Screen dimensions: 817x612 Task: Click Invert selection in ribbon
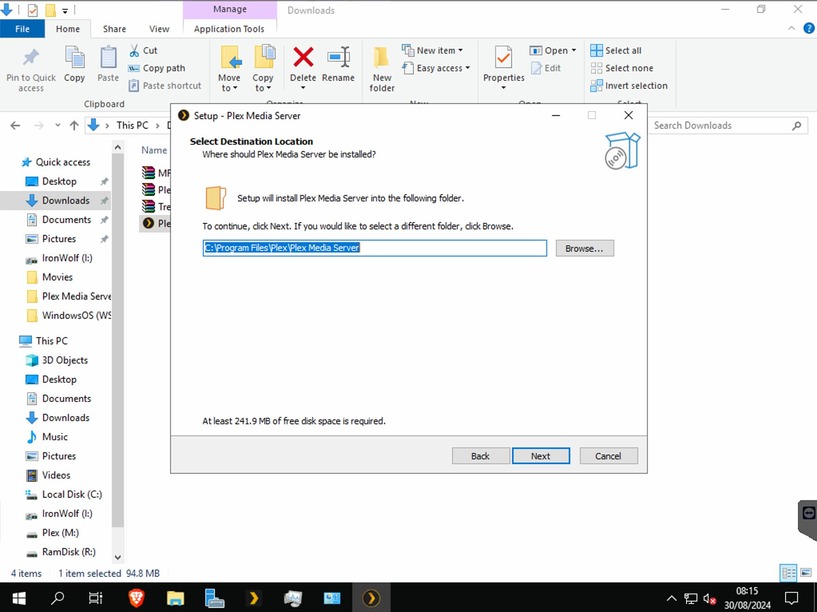click(629, 85)
